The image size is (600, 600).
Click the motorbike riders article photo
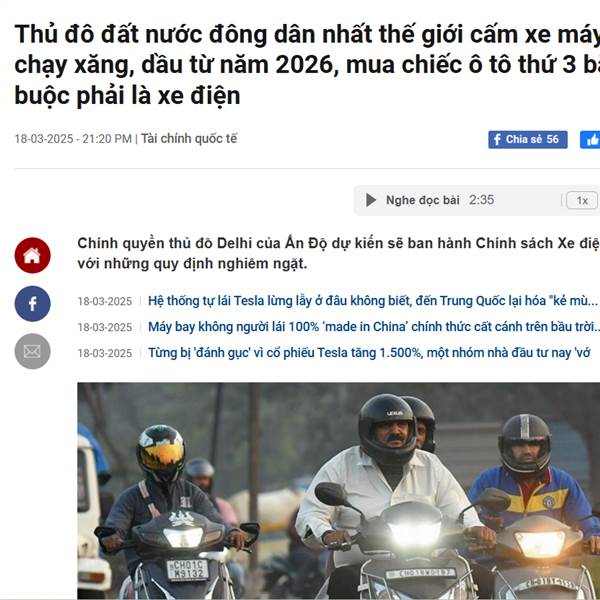click(x=339, y=491)
